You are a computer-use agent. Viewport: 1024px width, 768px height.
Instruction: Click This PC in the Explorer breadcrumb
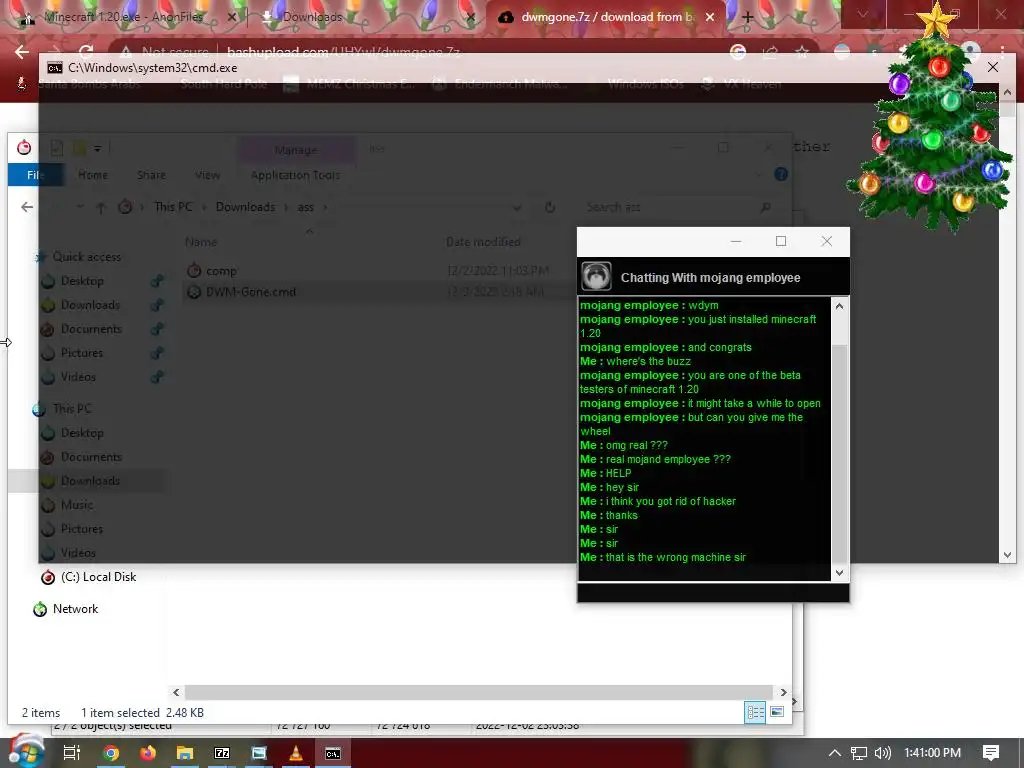tap(173, 207)
